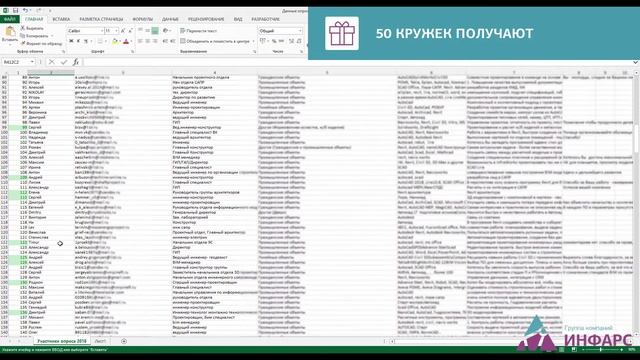This screenshot has height=360, width=640.
Task: Align text right in the cell
Action: [x=155, y=41]
